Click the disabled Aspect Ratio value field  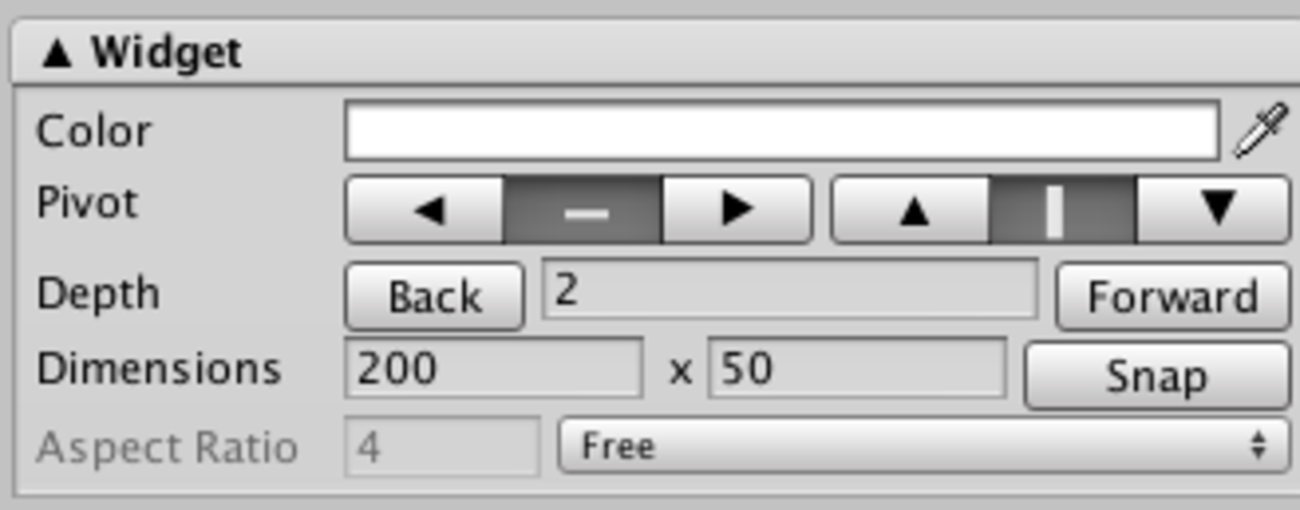pos(442,446)
